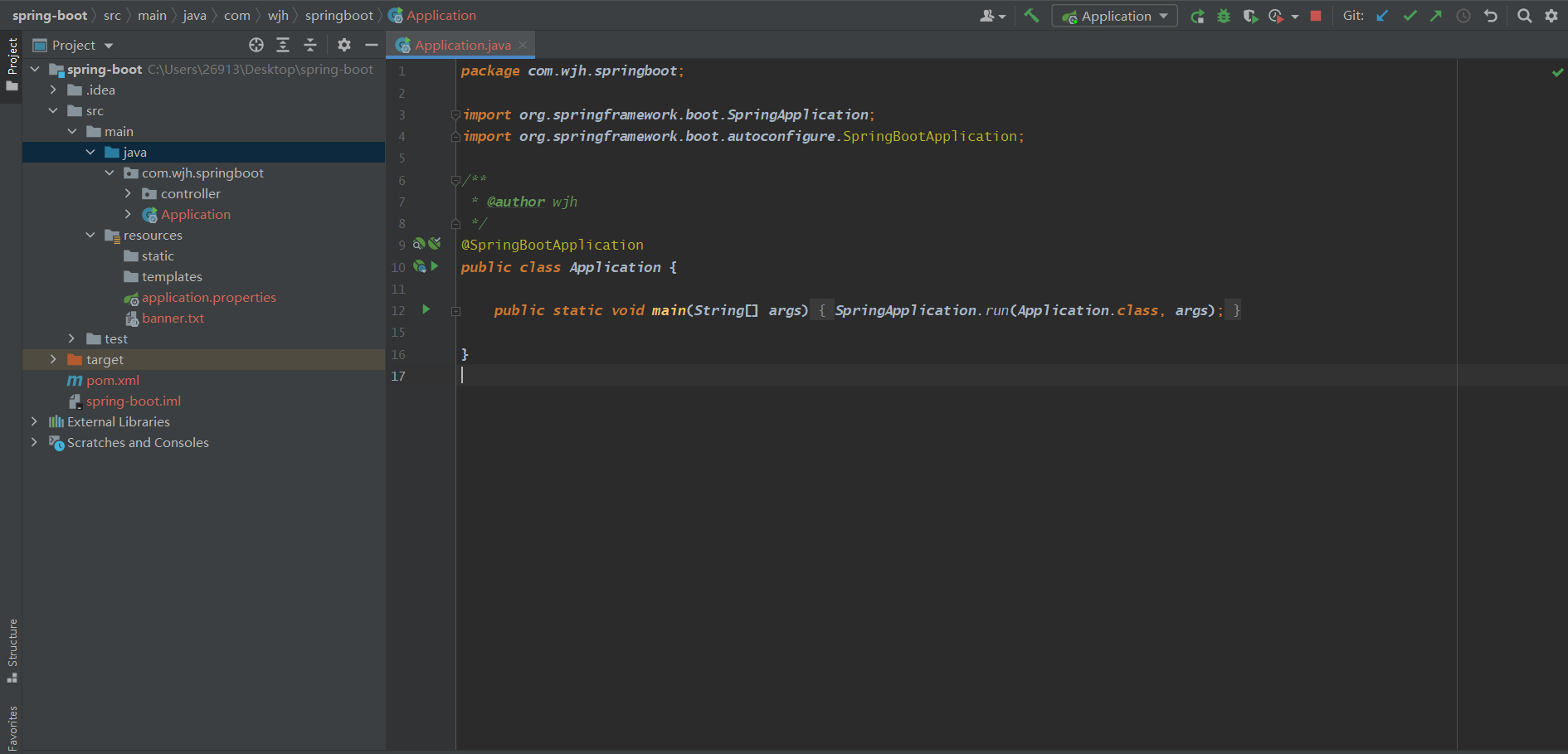Show Git history clock icon
Image resolution: width=1568 pixels, height=754 pixels.
pyautogui.click(x=1463, y=16)
